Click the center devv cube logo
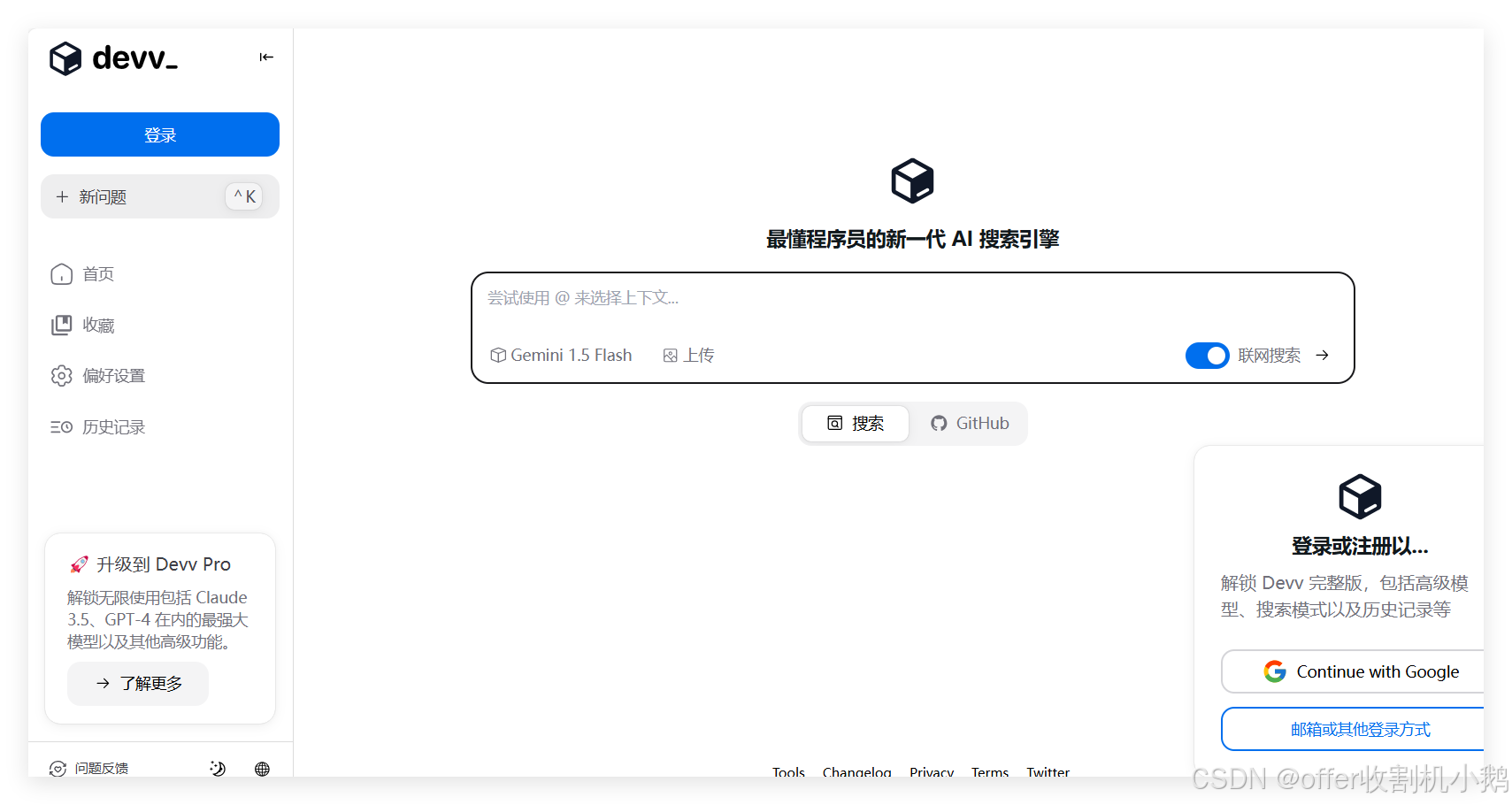Viewport: 1512px width, 805px height. point(912,181)
